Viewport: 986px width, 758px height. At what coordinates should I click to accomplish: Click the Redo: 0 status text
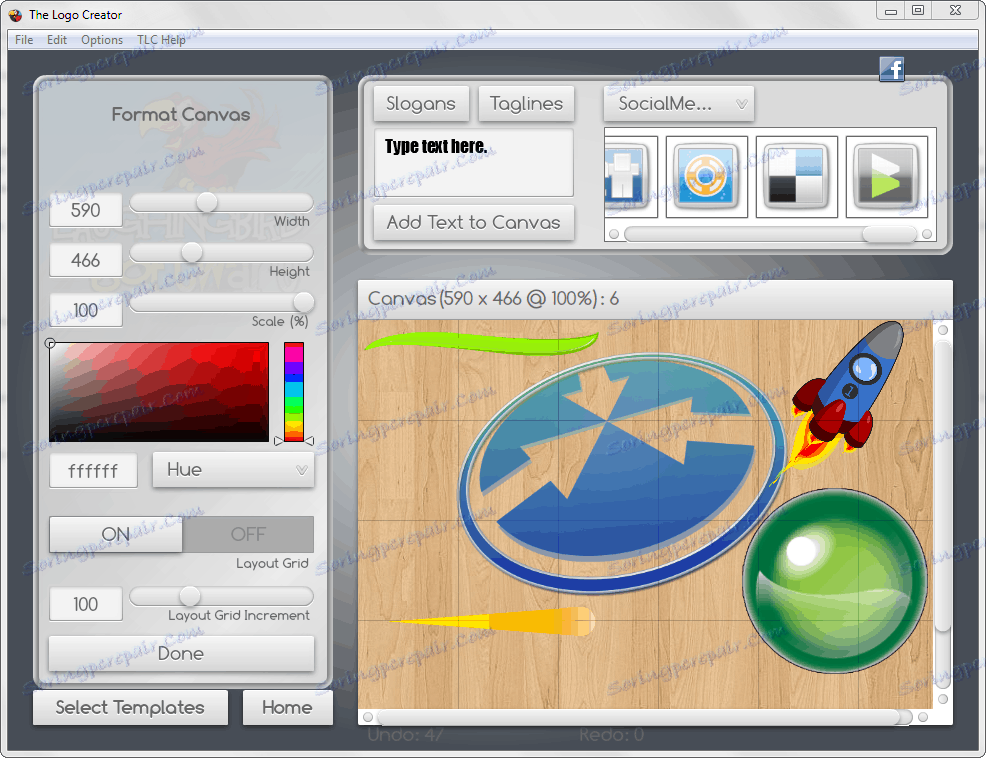pyautogui.click(x=612, y=735)
